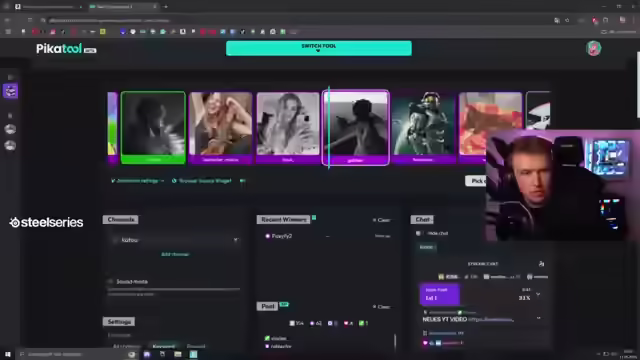Open the user profile avatar
The image size is (640, 360).
pos(593,48)
